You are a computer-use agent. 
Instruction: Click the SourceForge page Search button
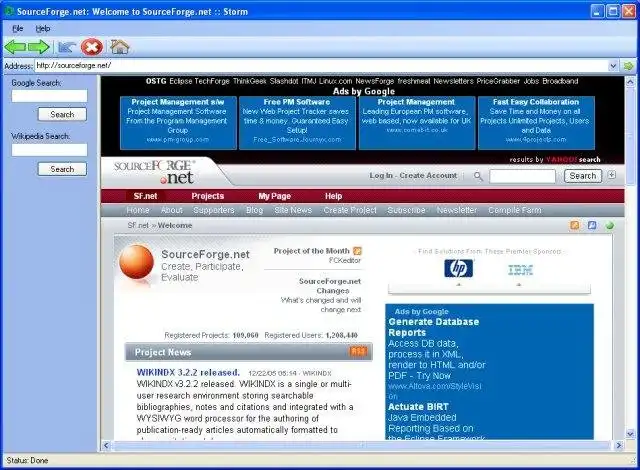pyautogui.click(x=583, y=176)
